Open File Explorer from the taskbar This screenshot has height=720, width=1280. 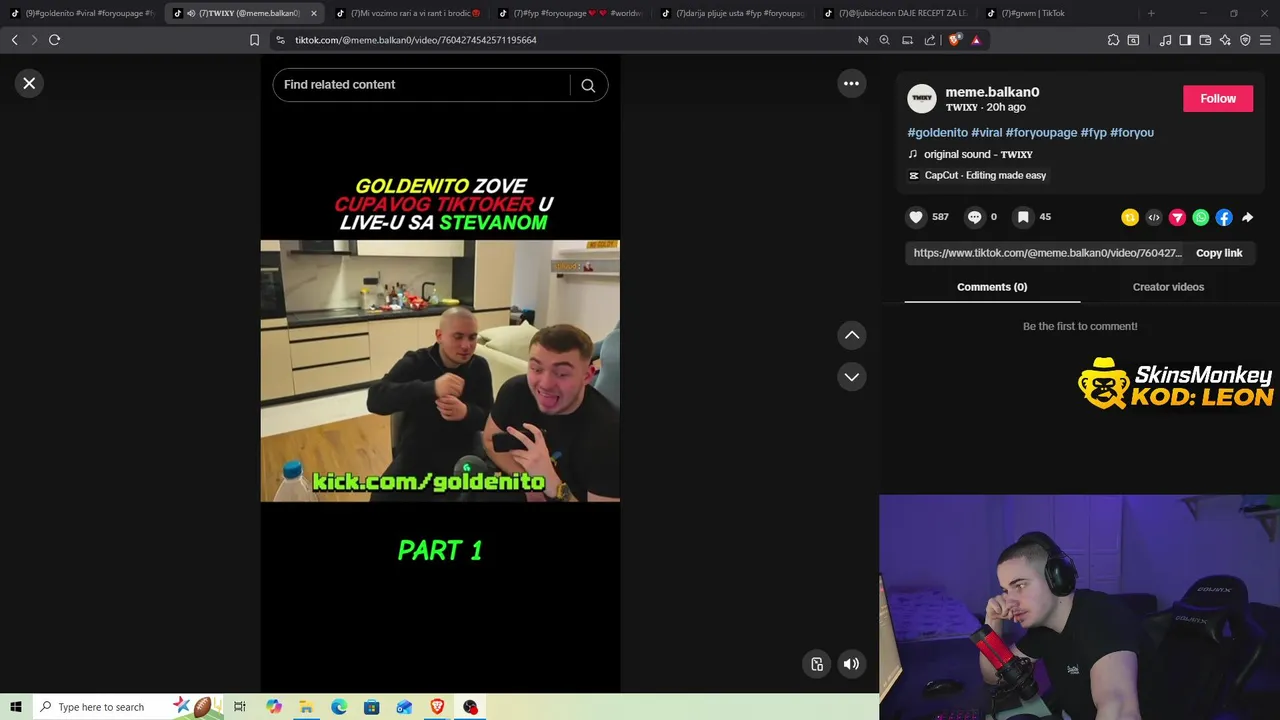click(306, 707)
